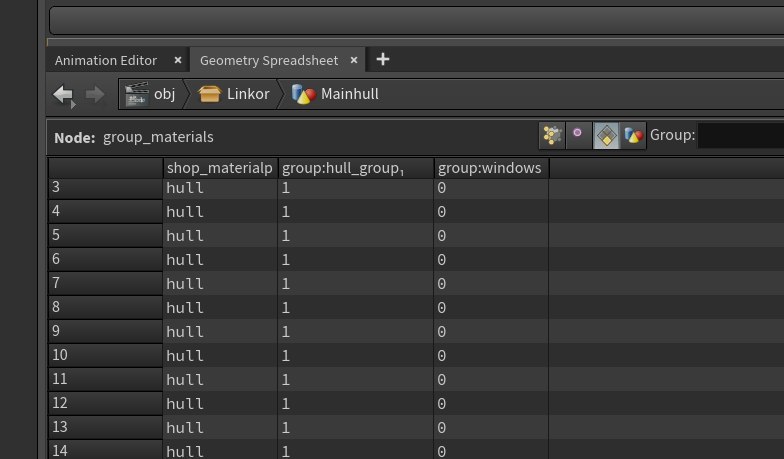Open the obj level in path
784x459 pixels.
(150, 94)
